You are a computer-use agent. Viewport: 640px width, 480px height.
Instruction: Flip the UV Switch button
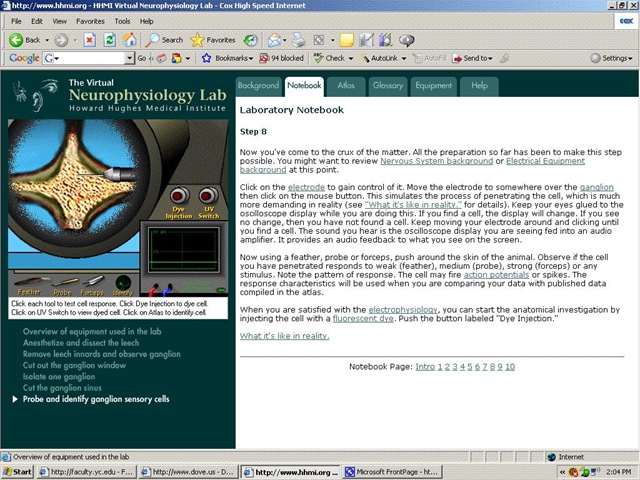208,196
